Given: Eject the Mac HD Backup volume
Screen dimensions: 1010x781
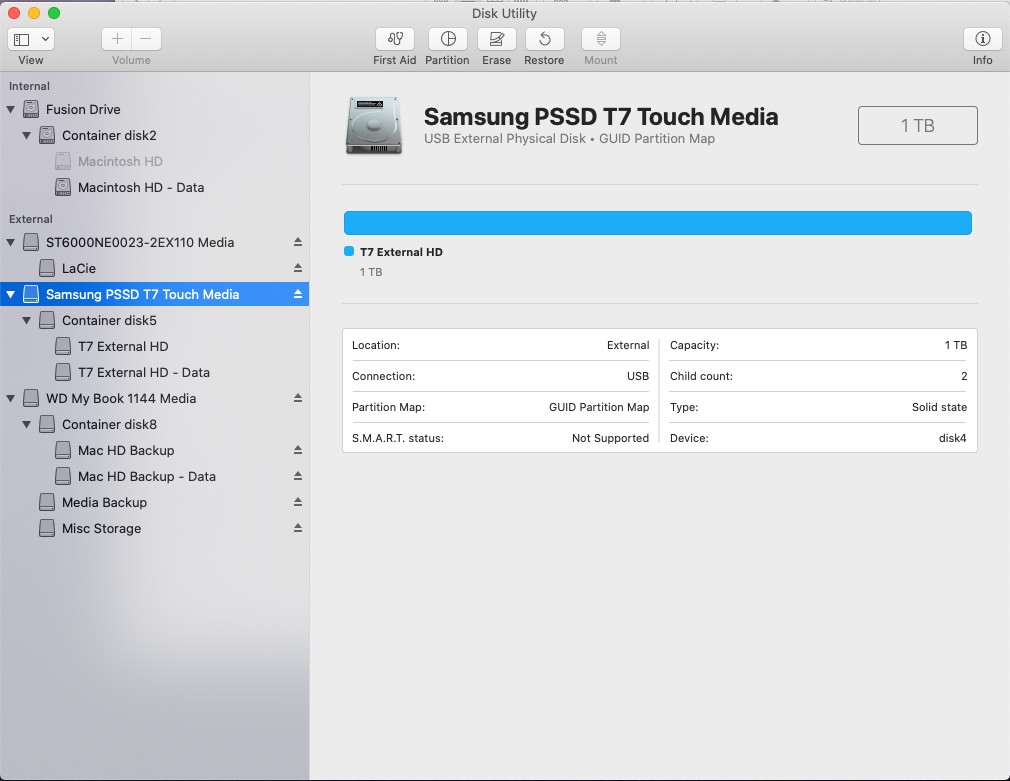Looking at the screenshot, I should click(x=298, y=450).
